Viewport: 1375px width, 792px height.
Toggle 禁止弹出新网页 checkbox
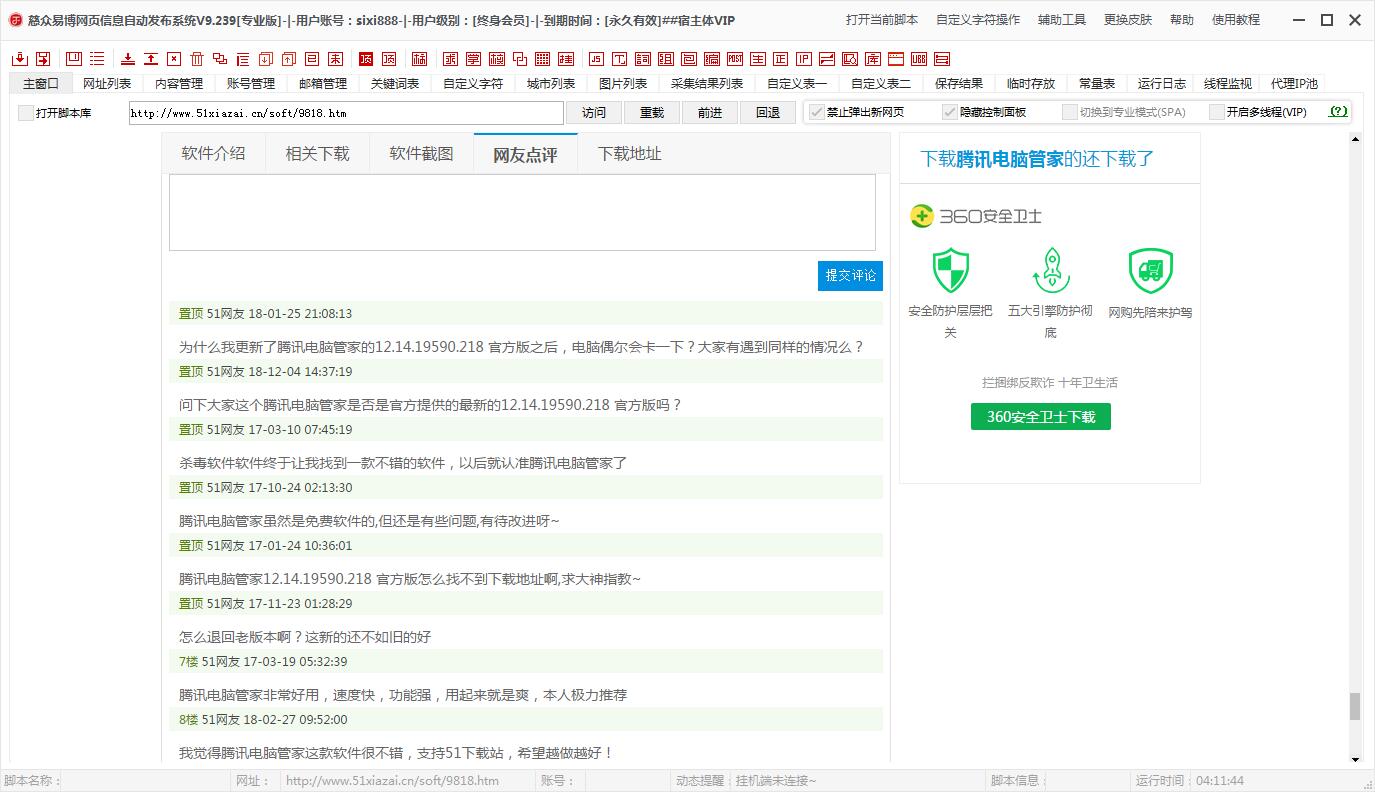[817, 112]
